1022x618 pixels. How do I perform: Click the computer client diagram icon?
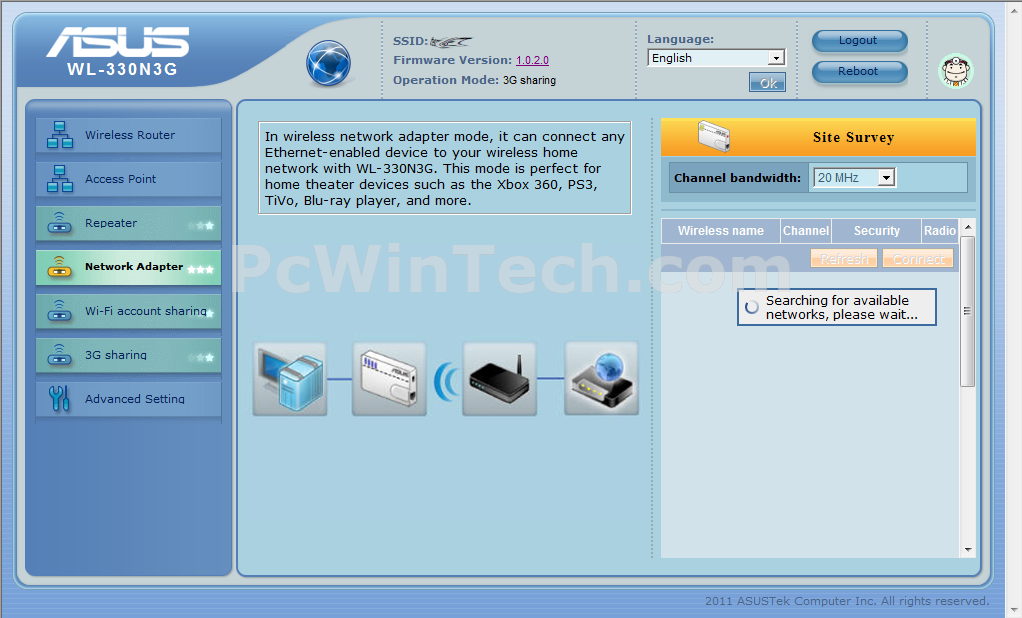[290, 379]
